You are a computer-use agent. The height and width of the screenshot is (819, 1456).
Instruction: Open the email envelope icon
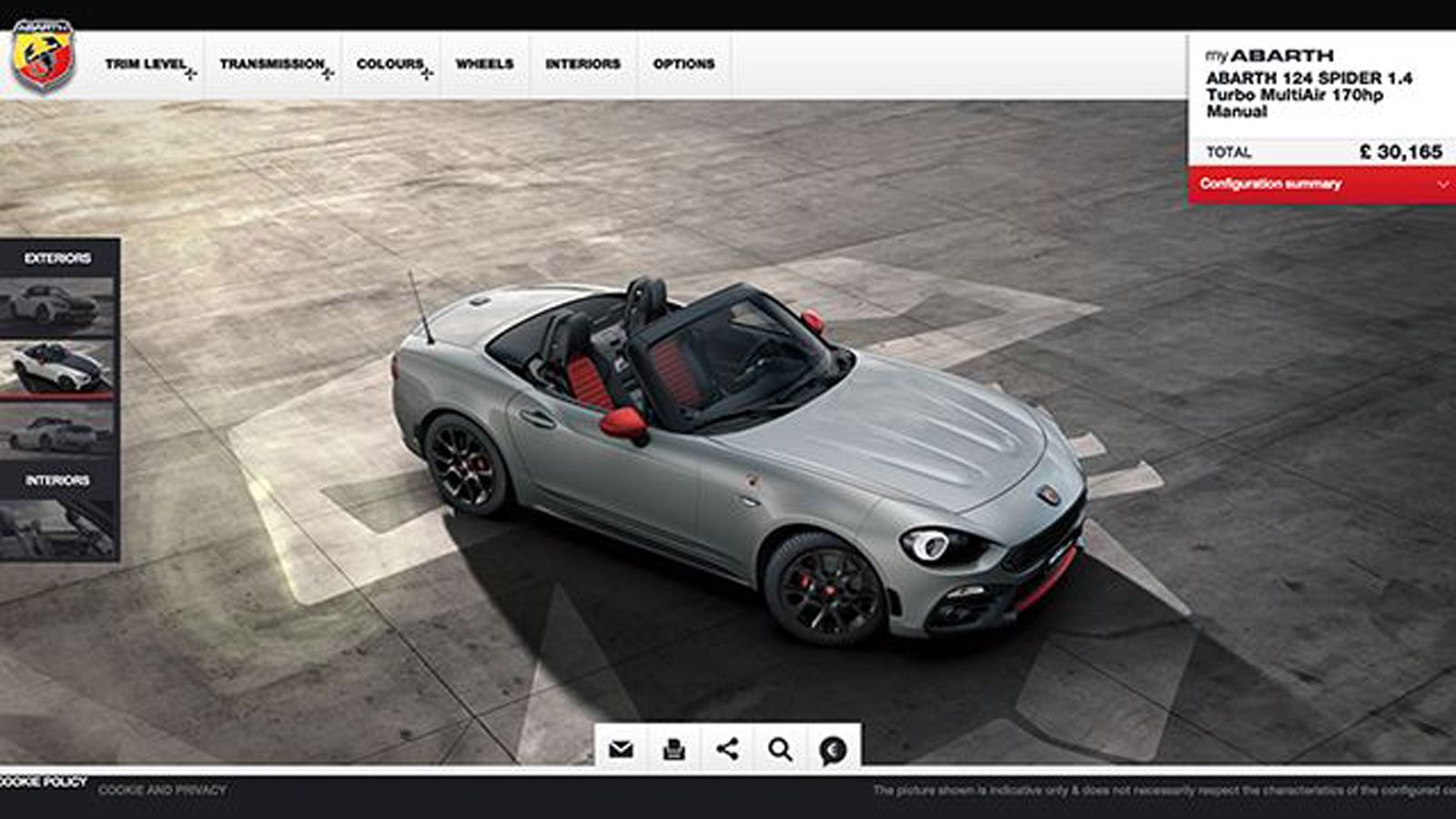(621, 750)
